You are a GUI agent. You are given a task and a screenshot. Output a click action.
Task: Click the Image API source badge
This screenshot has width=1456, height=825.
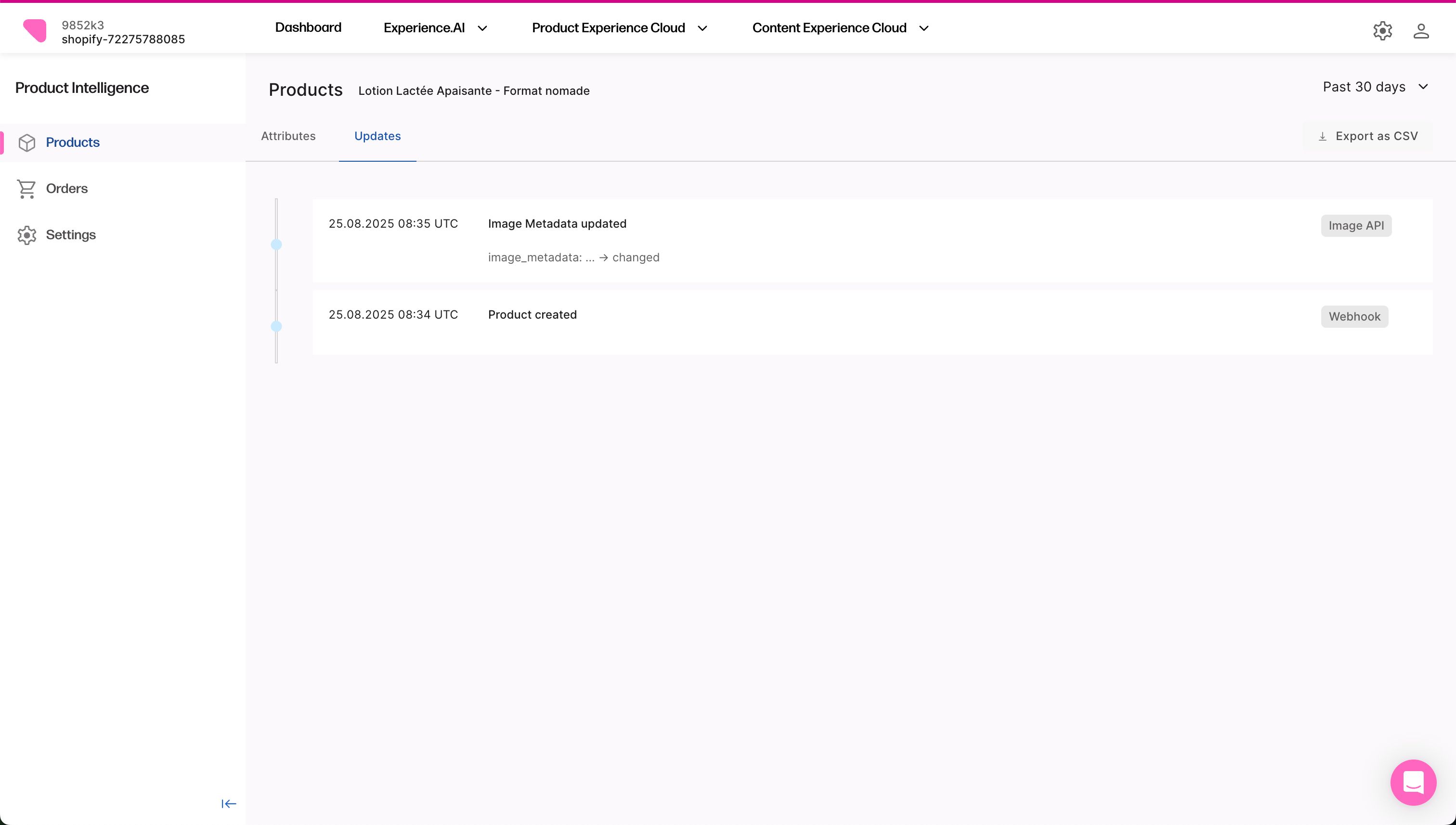click(x=1356, y=225)
